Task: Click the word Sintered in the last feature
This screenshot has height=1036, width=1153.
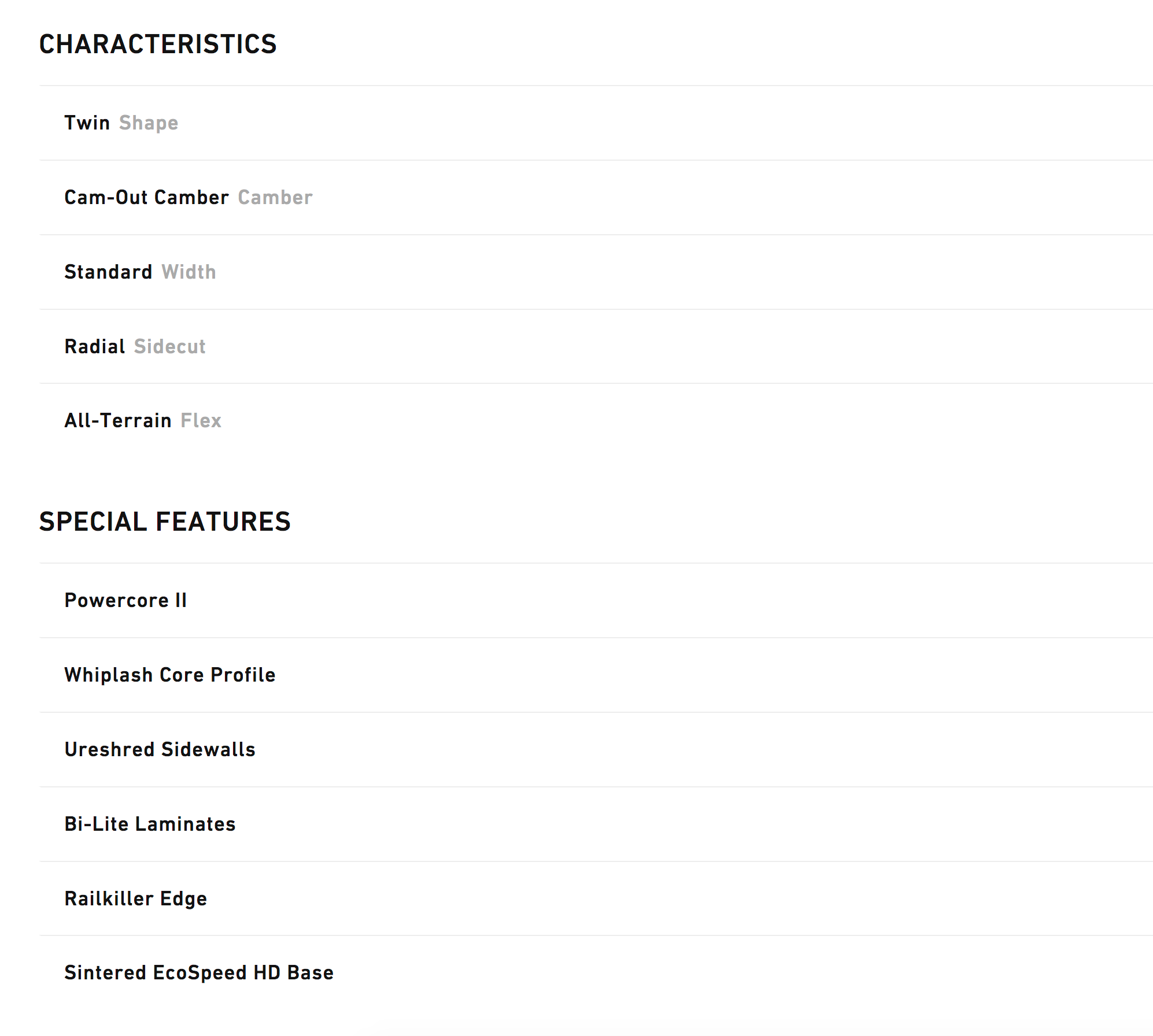Action: [x=105, y=973]
